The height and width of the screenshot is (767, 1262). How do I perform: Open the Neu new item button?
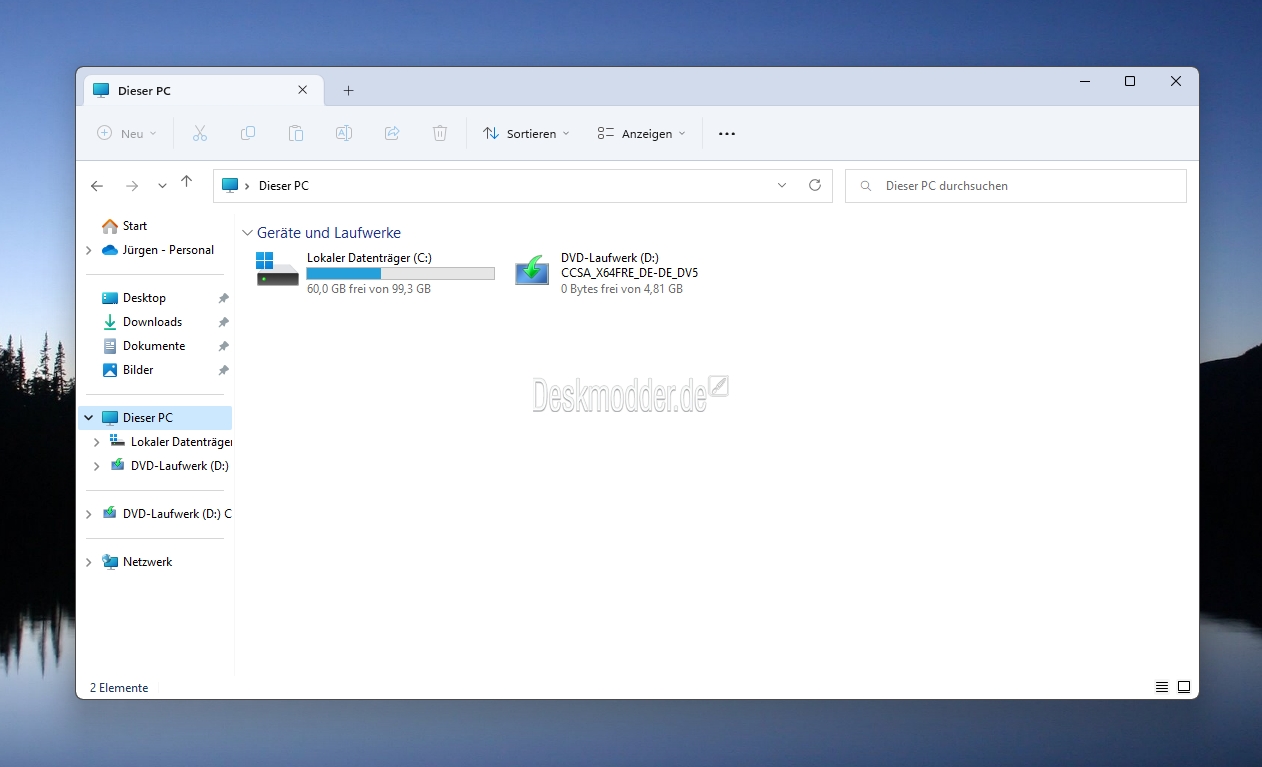[x=127, y=133]
